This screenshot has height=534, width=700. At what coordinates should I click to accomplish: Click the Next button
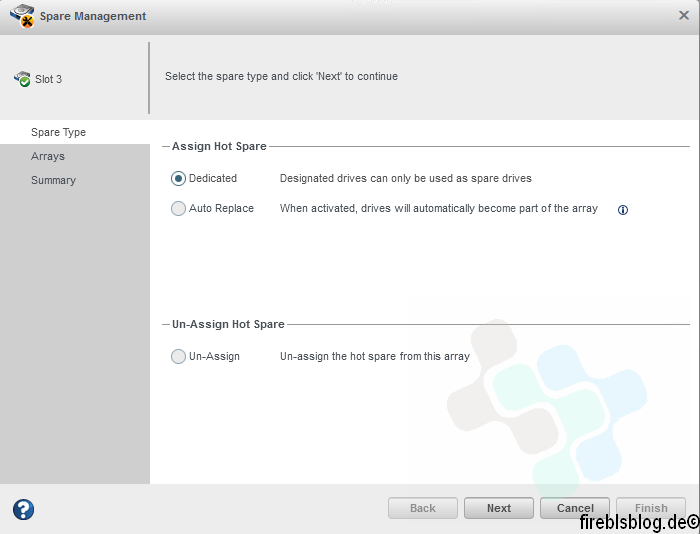pos(499,508)
